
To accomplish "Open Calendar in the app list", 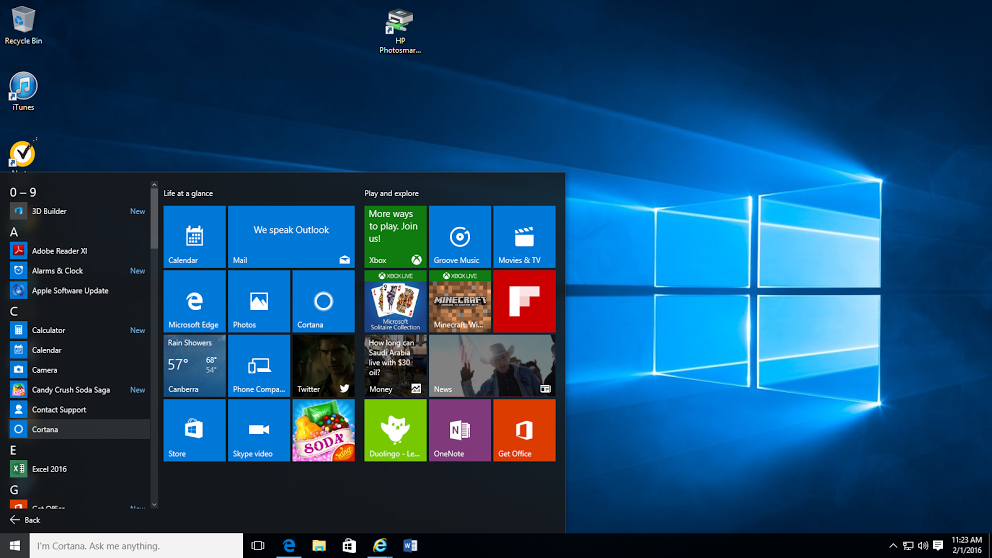I will [x=78, y=350].
